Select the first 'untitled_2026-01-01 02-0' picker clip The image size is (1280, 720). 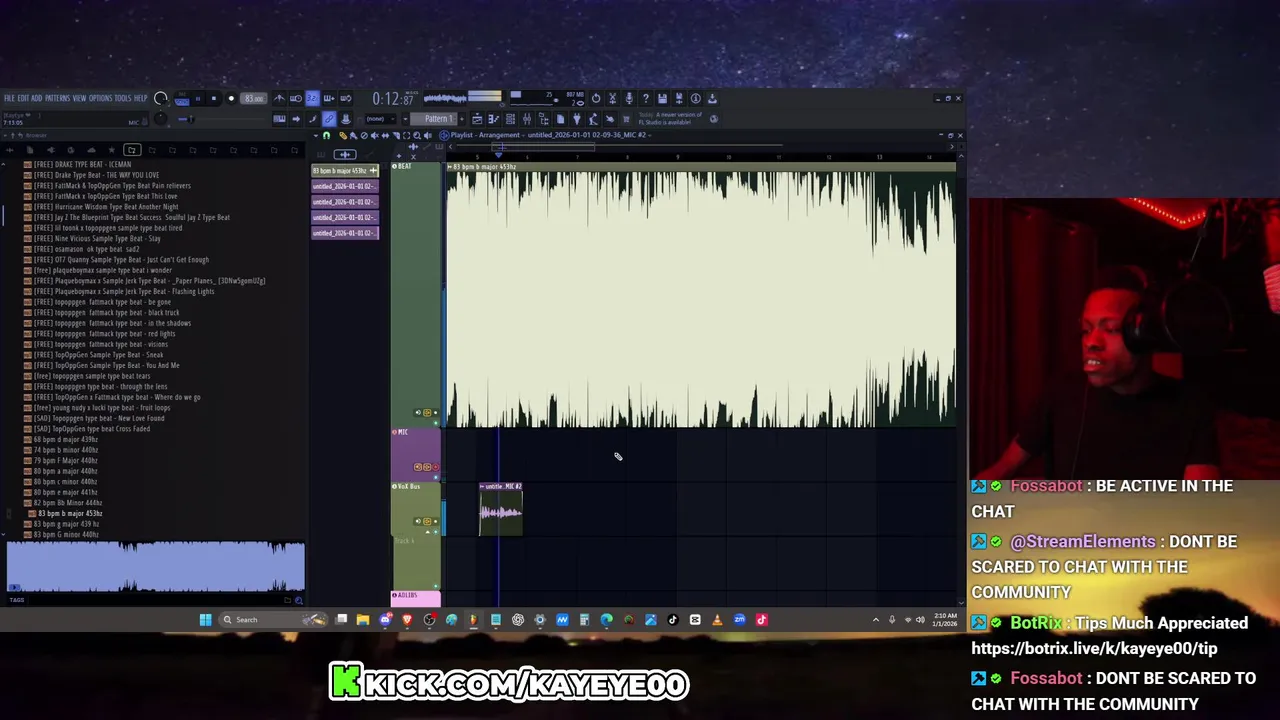[345, 186]
